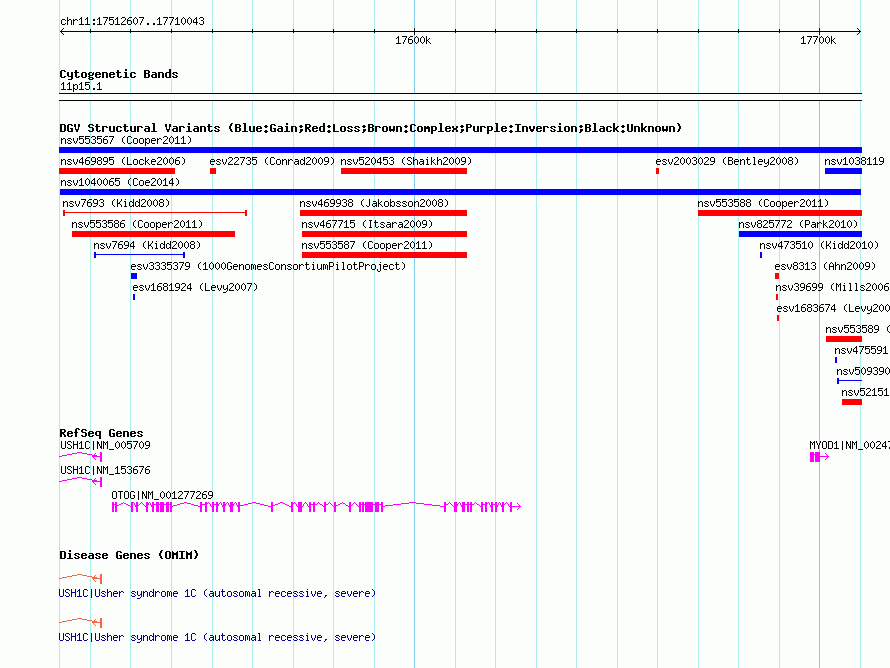This screenshot has width=890, height=668.
Task: Click the esv1683674 Levy variant label
Action: coord(833,308)
